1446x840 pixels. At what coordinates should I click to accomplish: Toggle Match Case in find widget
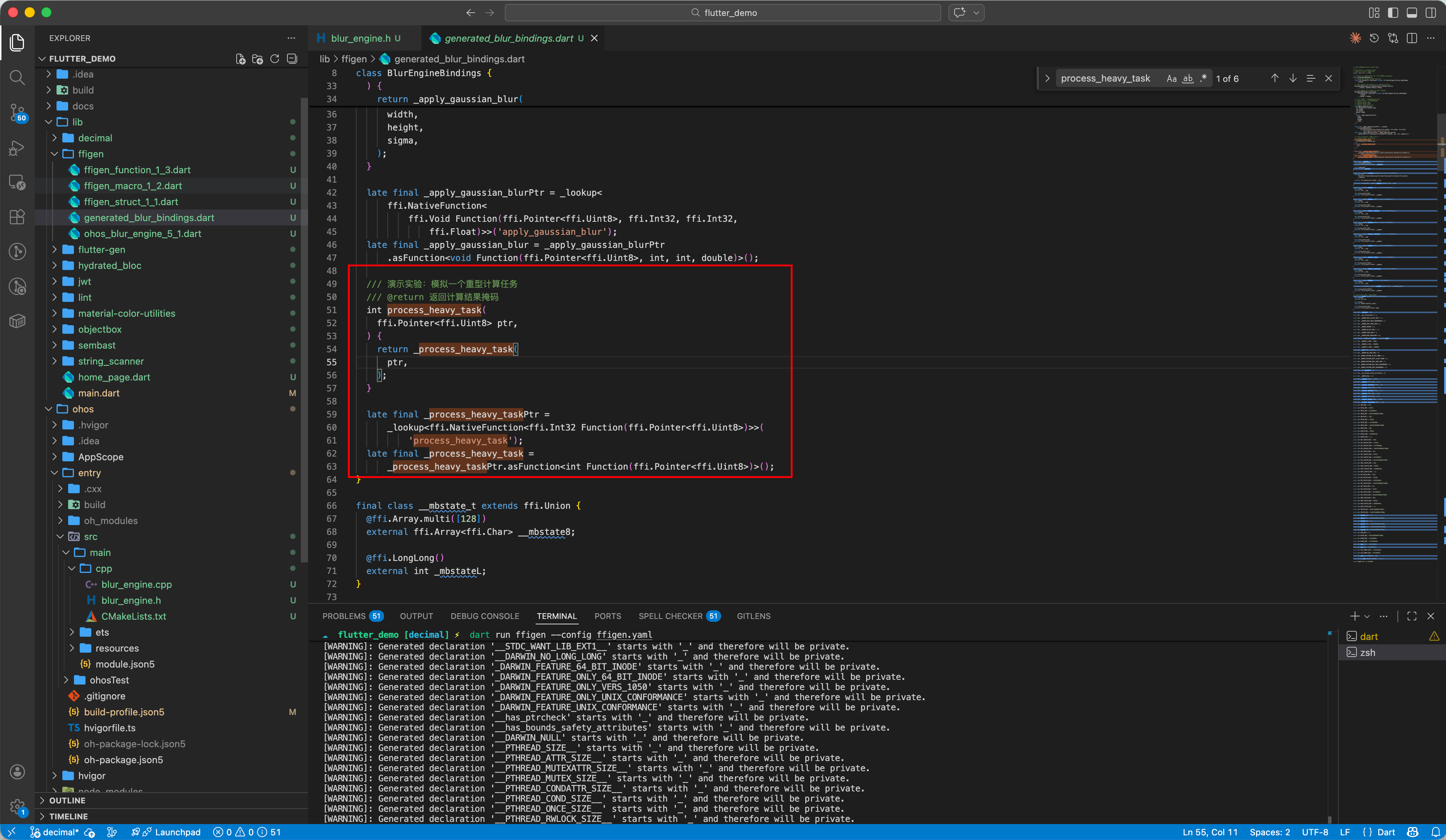coord(1171,79)
